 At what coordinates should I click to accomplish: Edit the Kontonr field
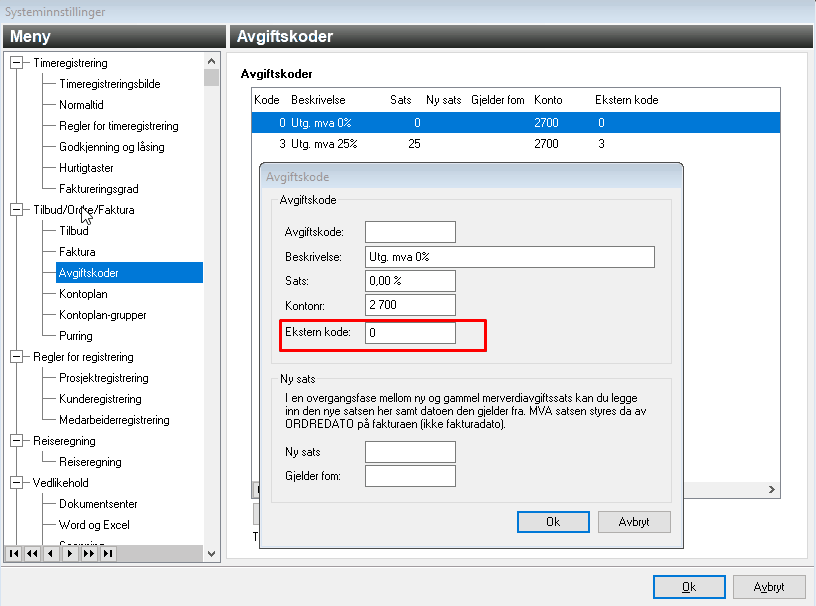(410, 305)
